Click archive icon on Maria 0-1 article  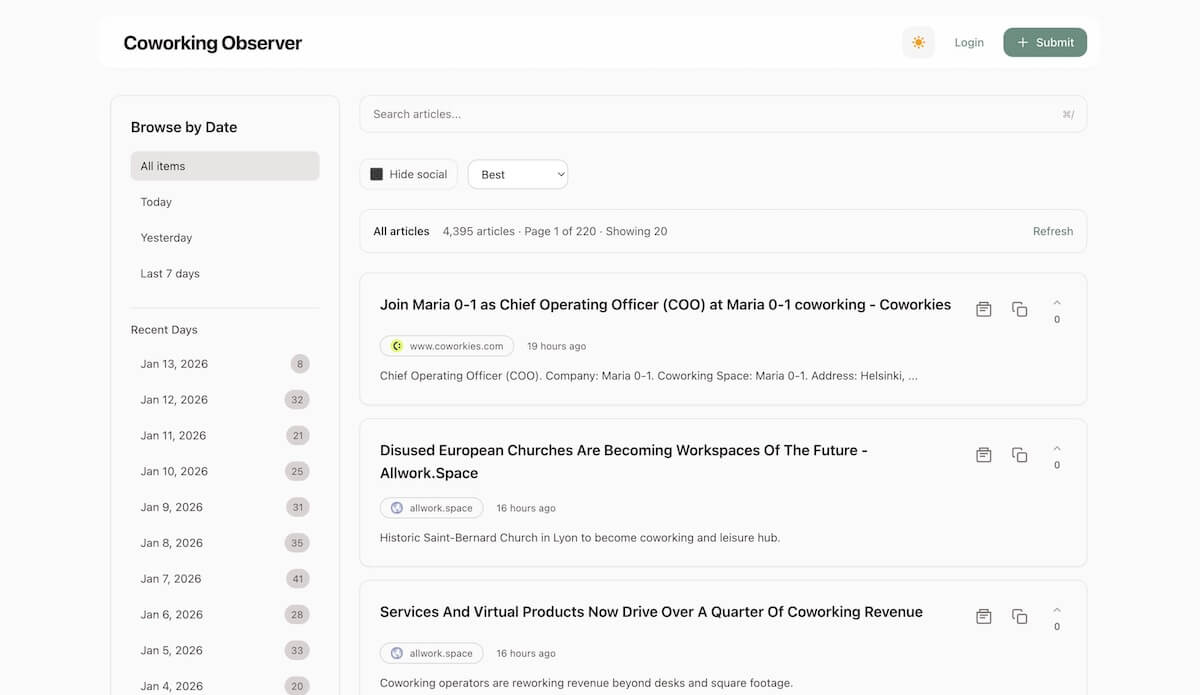coord(984,310)
